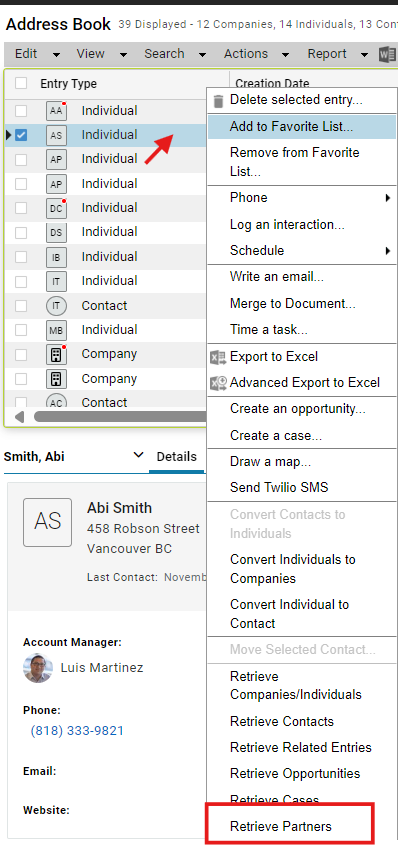The image size is (398, 845).
Task: Click the large AS avatar in details
Action: click(x=47, y=522)
